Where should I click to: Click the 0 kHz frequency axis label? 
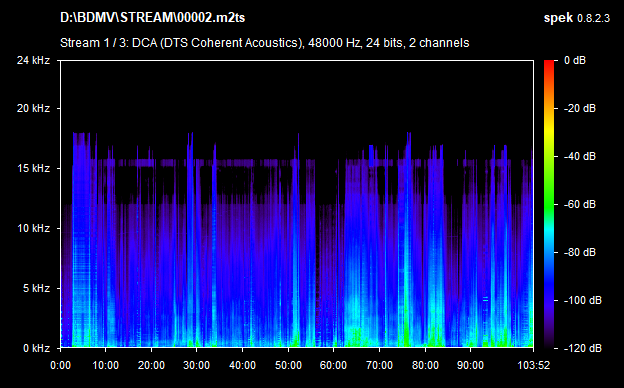(x=36, y=348)
